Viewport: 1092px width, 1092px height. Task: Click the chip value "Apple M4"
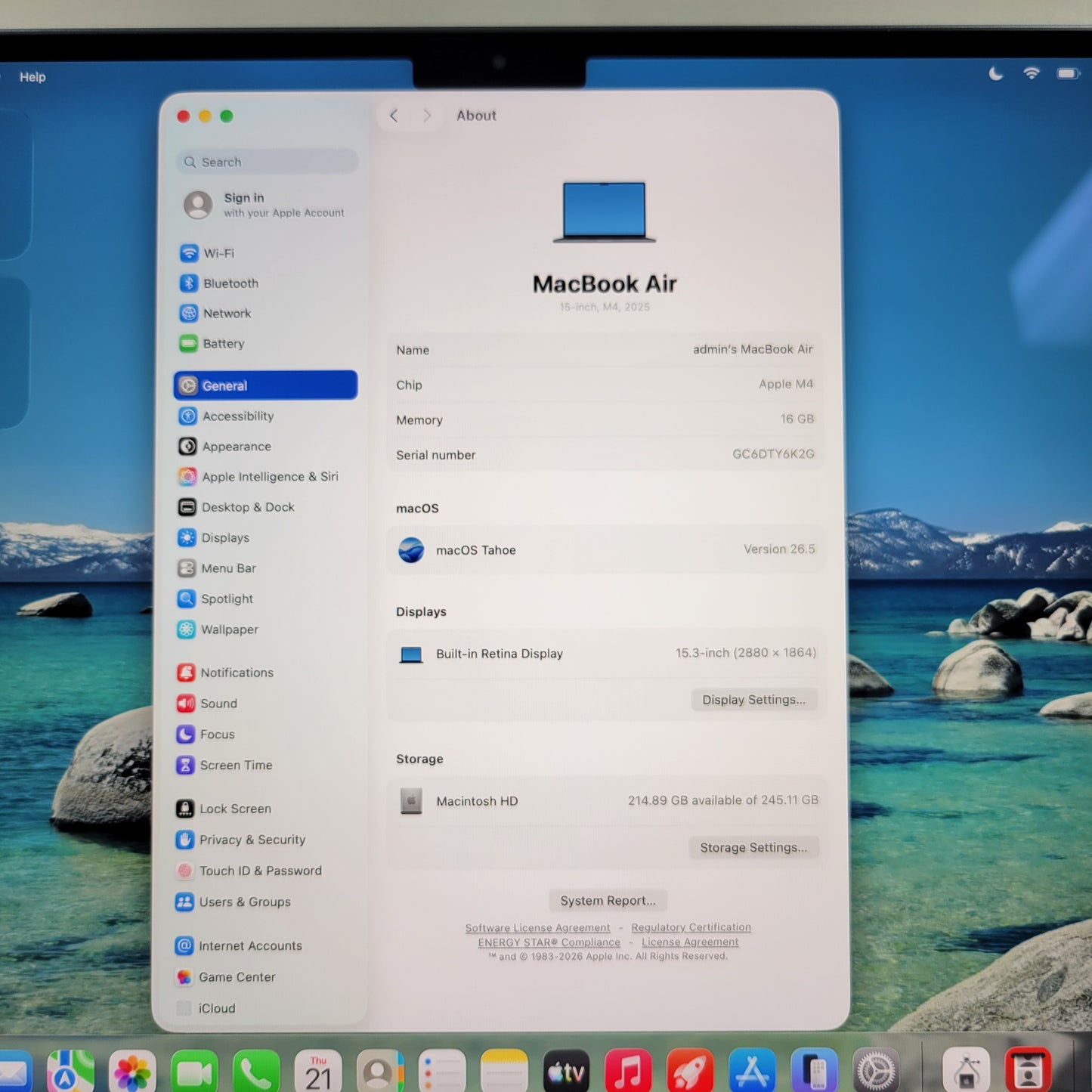coord(786,384)
